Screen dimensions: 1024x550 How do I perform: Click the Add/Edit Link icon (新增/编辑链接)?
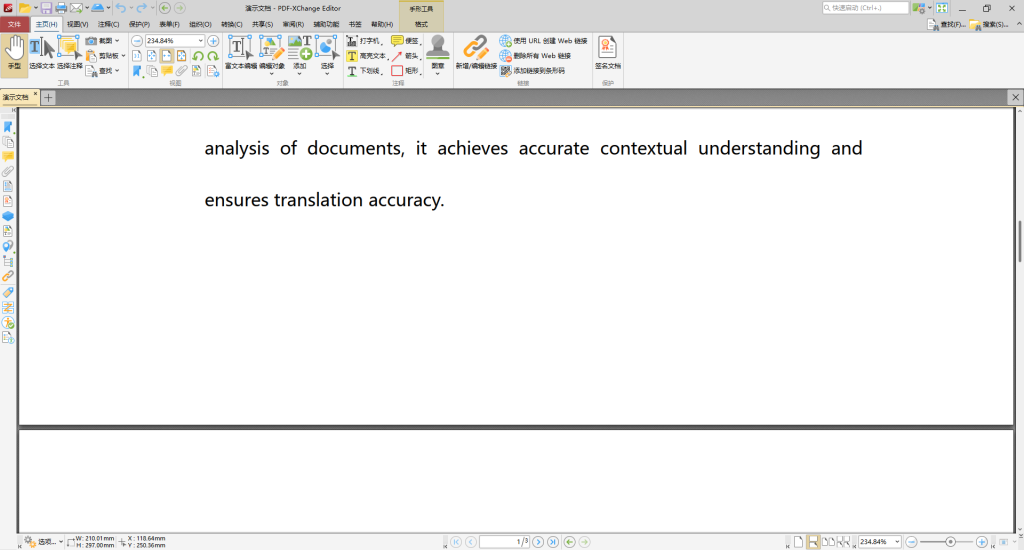tap(475, 52)
